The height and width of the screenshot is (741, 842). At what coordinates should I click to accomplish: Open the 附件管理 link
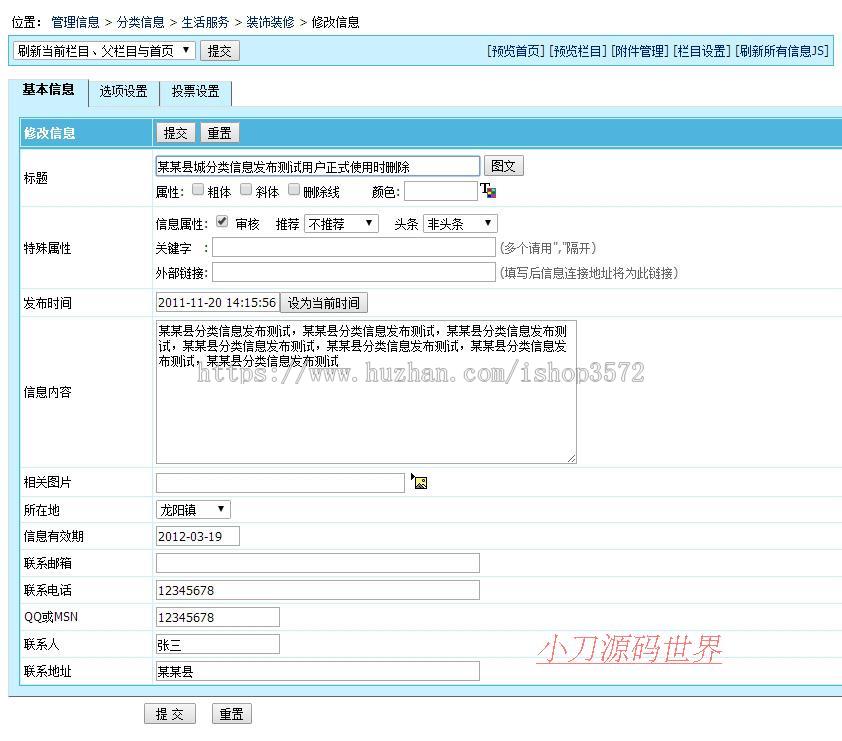pyautogui.click(x=640, y=51)
